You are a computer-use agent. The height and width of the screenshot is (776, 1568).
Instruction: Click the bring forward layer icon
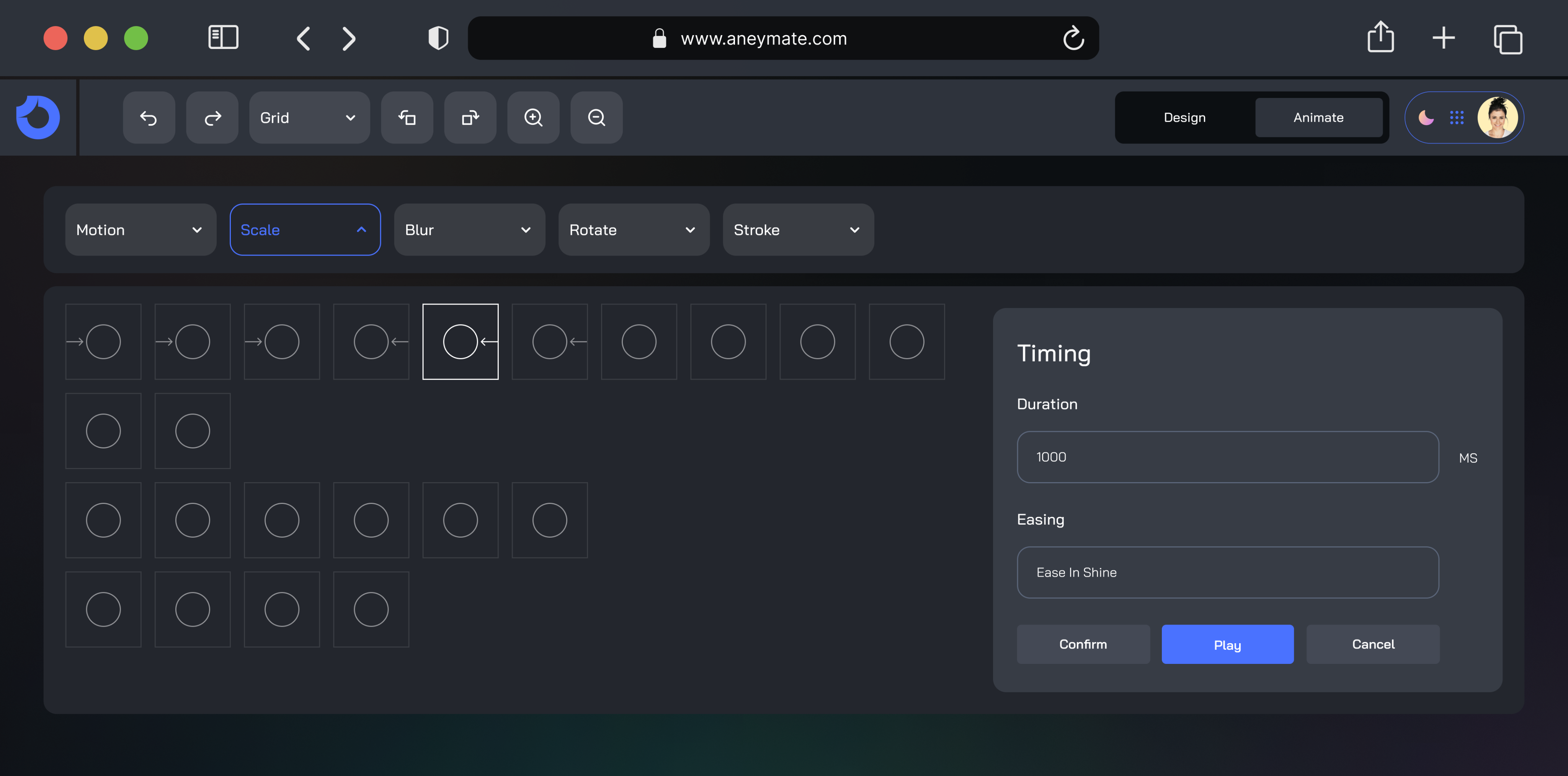[x=470, y=117]
